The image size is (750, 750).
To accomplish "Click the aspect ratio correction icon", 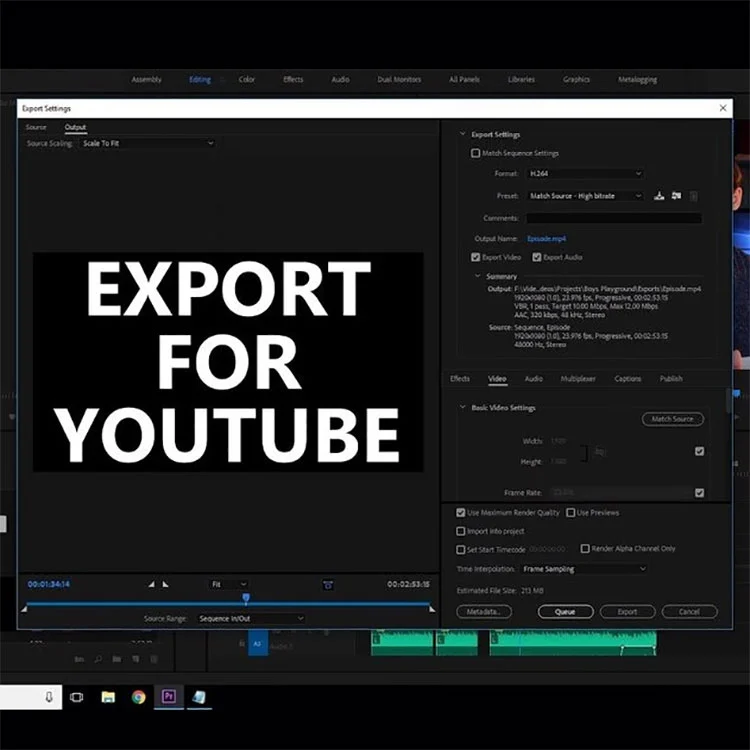I will click(328, 585).
